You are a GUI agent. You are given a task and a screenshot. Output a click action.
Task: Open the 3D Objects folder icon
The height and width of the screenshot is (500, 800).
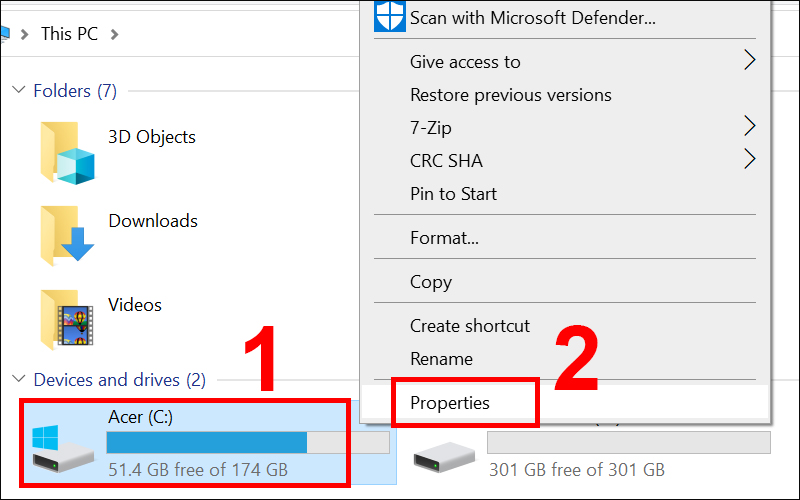click(x=68, y=152)
